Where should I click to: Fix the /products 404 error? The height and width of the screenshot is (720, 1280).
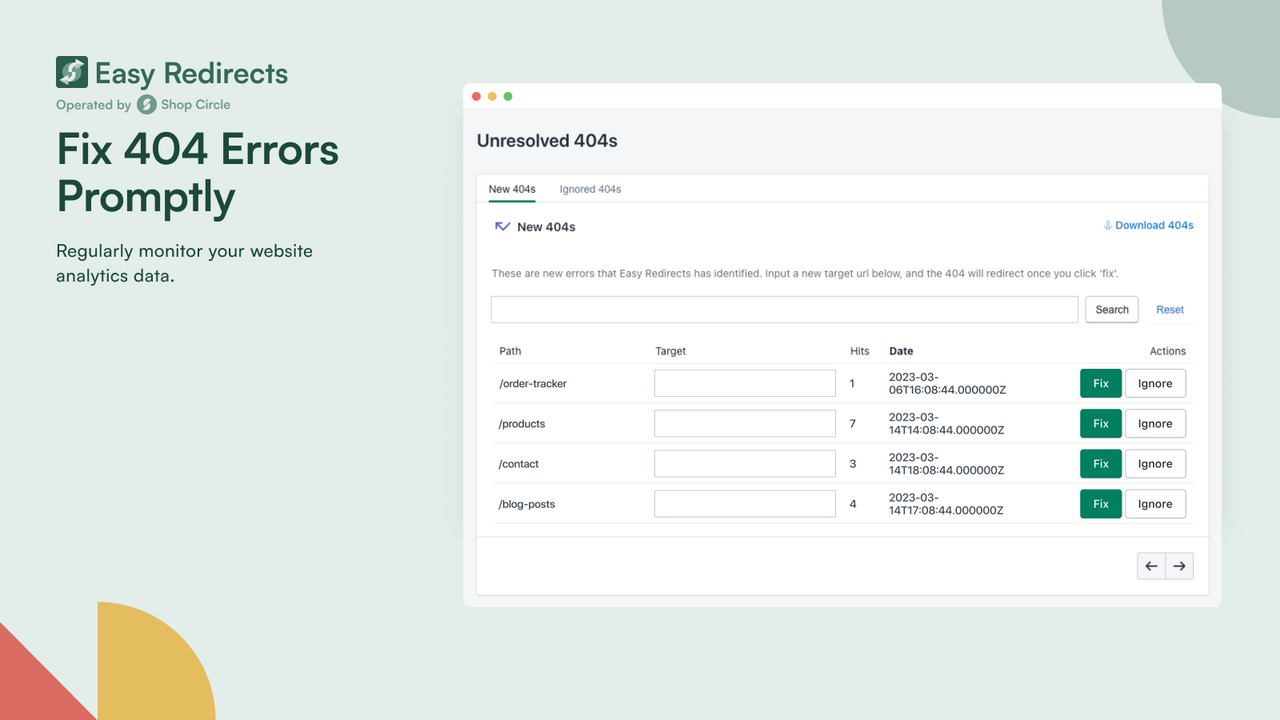[x=1100, y=423]
